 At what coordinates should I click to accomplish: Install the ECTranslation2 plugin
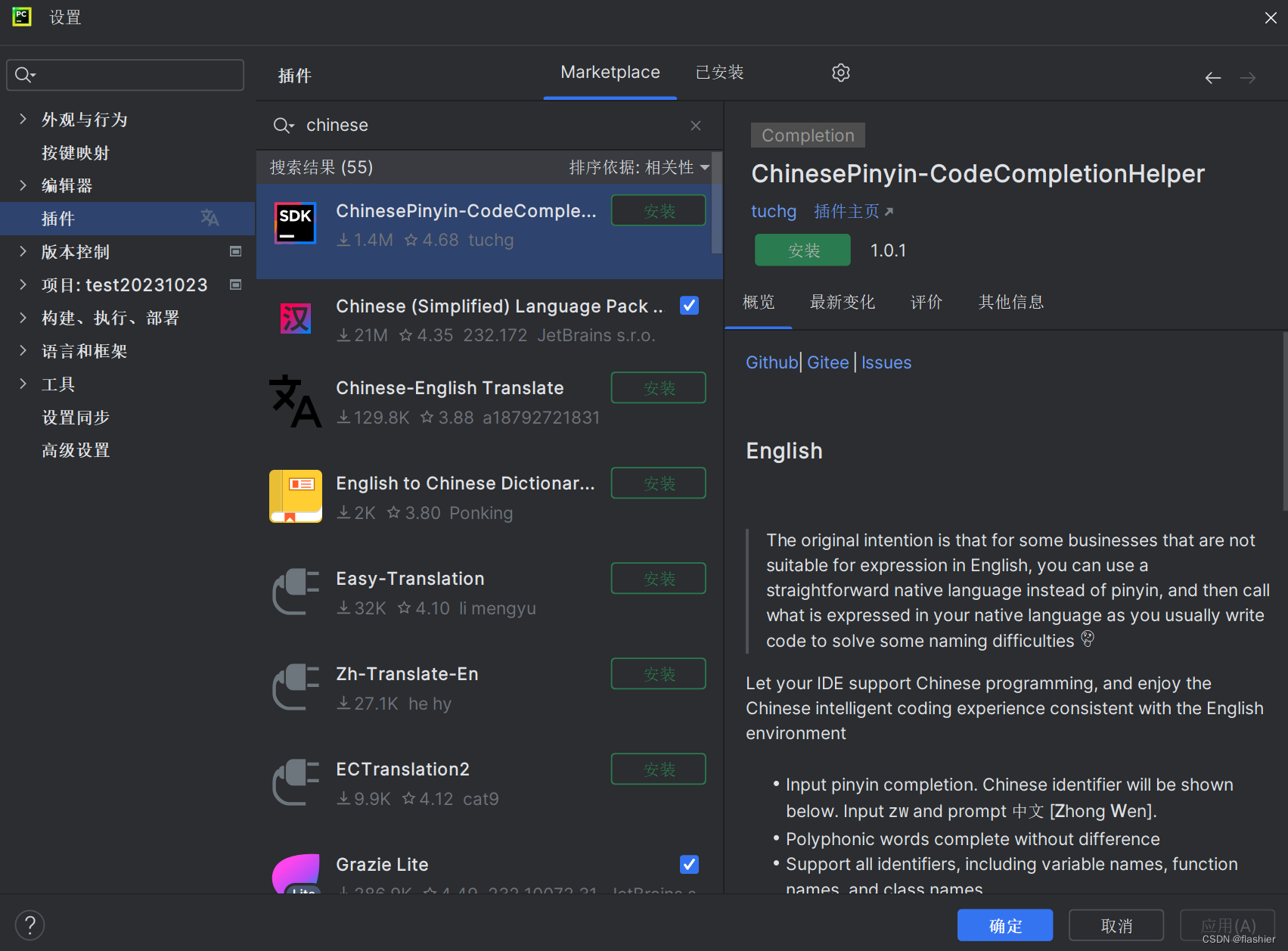659,769
